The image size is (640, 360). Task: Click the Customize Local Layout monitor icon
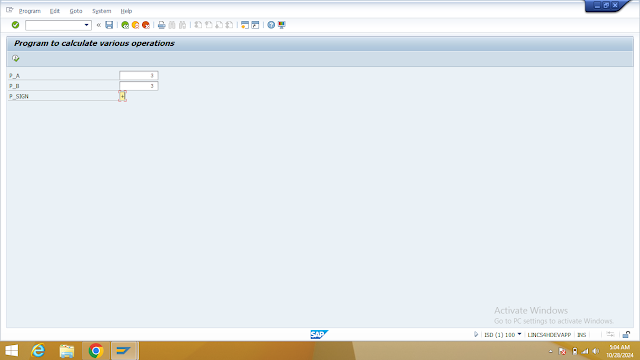pos(282,25)
